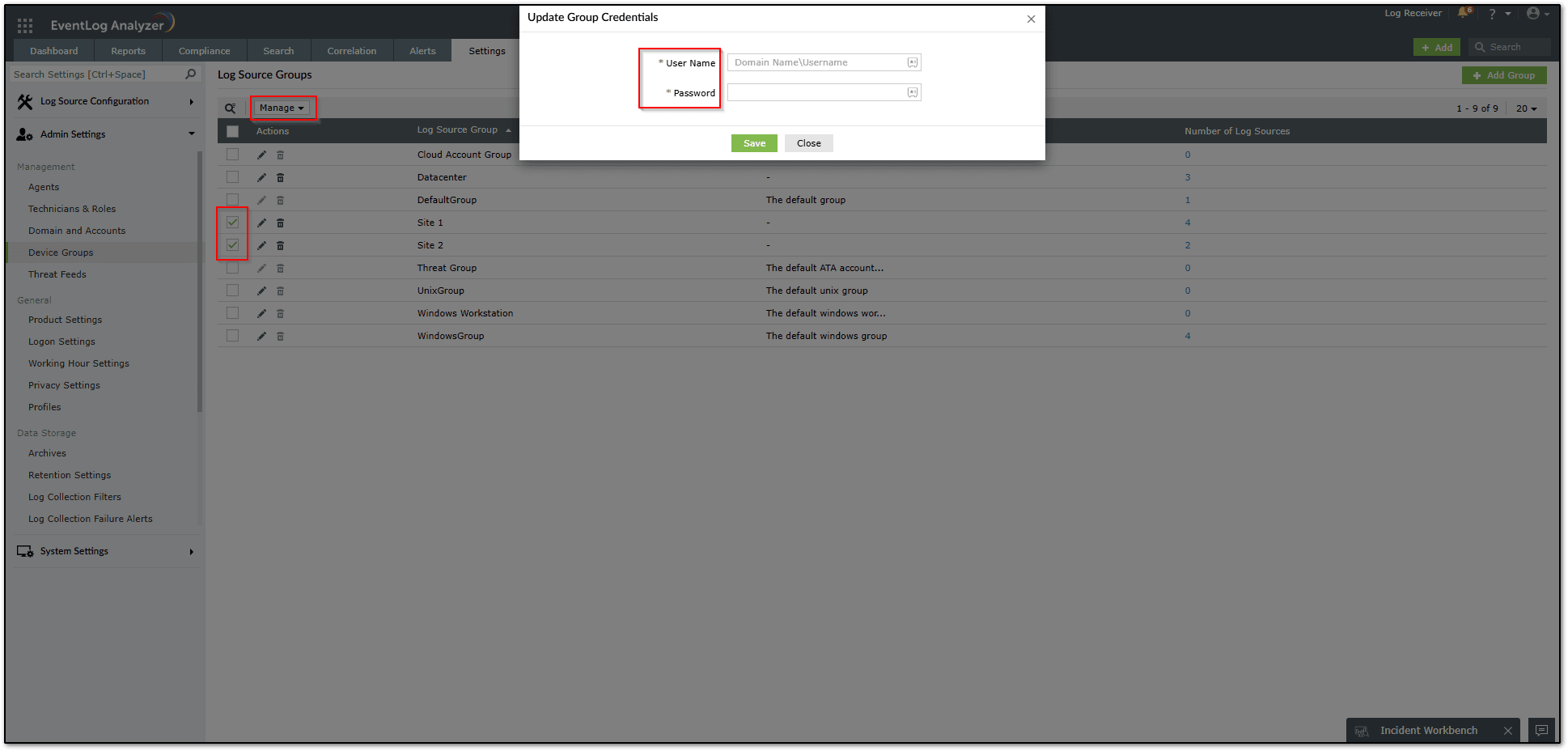Save the group credentials
The width and height of the screenshot is (1568, 751).
[x=754, y=143]
